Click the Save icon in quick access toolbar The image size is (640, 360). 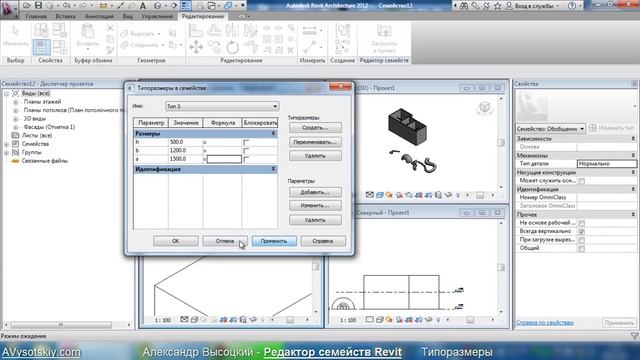click(38, 5)
